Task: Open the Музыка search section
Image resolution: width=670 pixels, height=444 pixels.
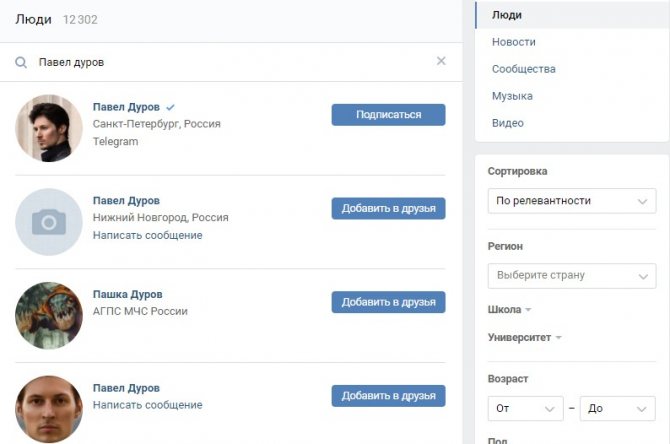Action: point(512,96)
